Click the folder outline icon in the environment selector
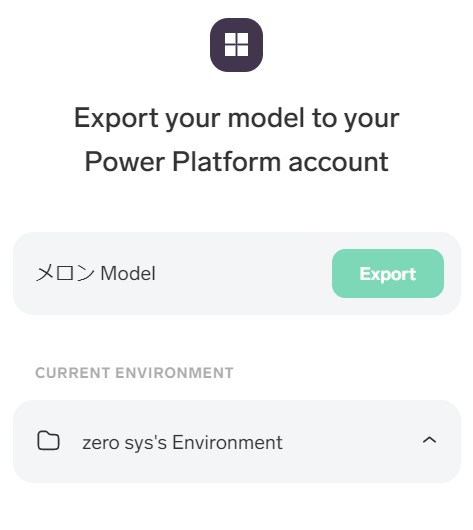The height and width of the screenshot is (530, 473). 48,440
